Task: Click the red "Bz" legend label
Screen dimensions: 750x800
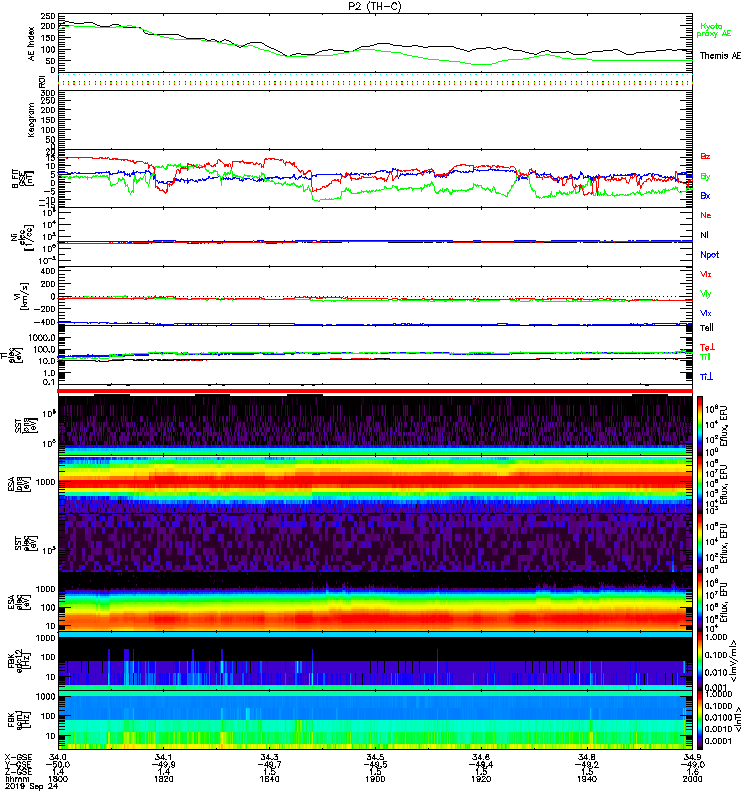Action: [x=705, y=156]
